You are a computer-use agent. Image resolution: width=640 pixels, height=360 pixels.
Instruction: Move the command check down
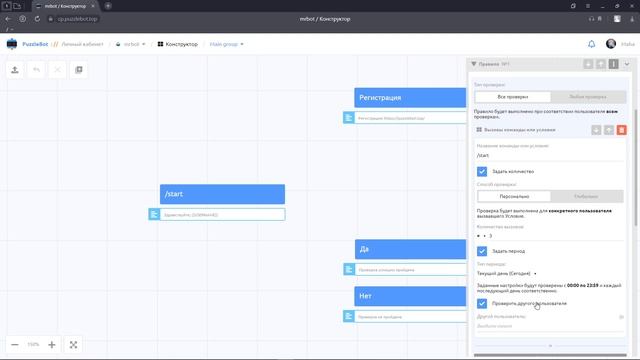point(596,130)
